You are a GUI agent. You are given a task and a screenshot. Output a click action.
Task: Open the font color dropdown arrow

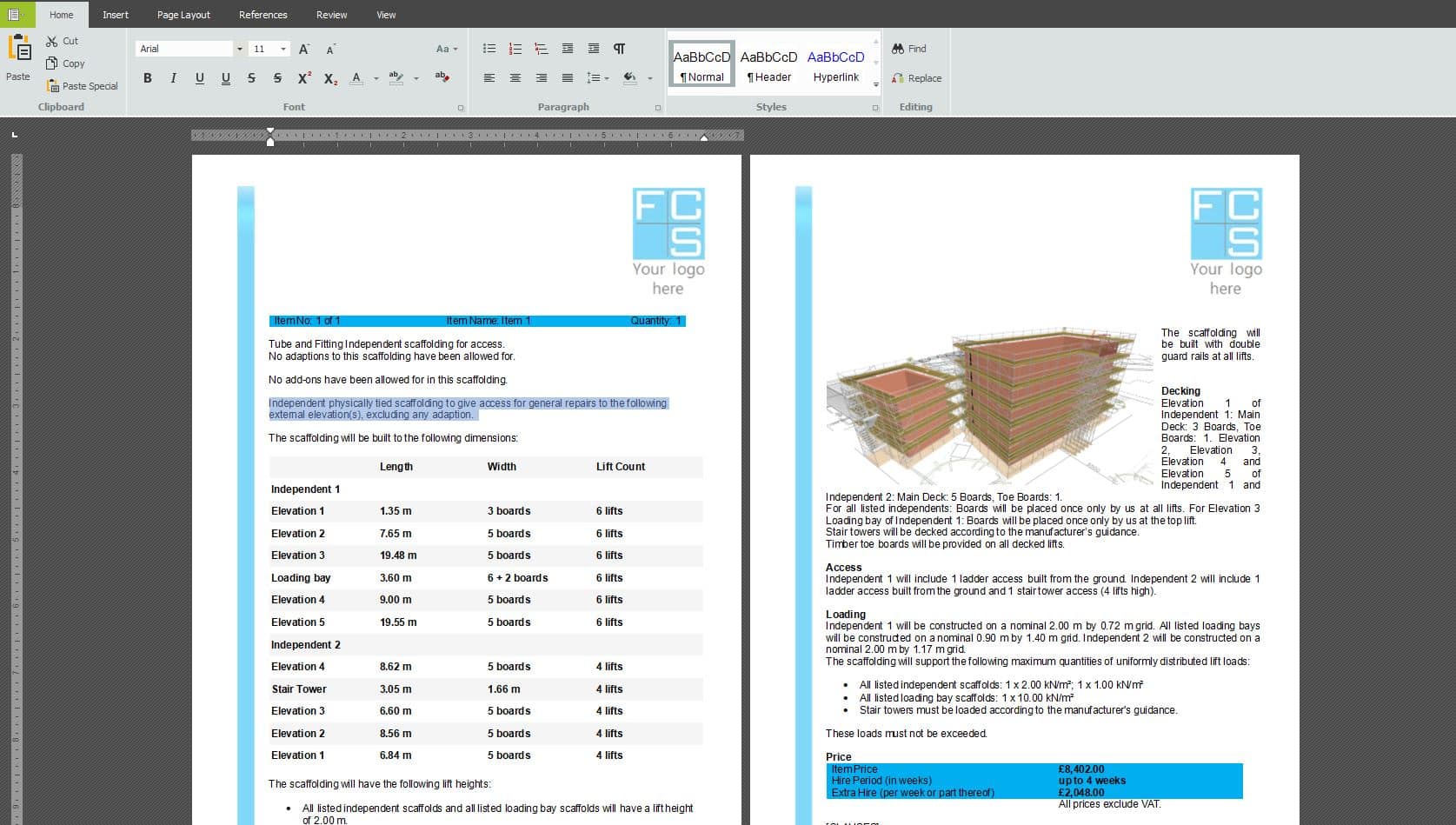(x=376, y=78)
